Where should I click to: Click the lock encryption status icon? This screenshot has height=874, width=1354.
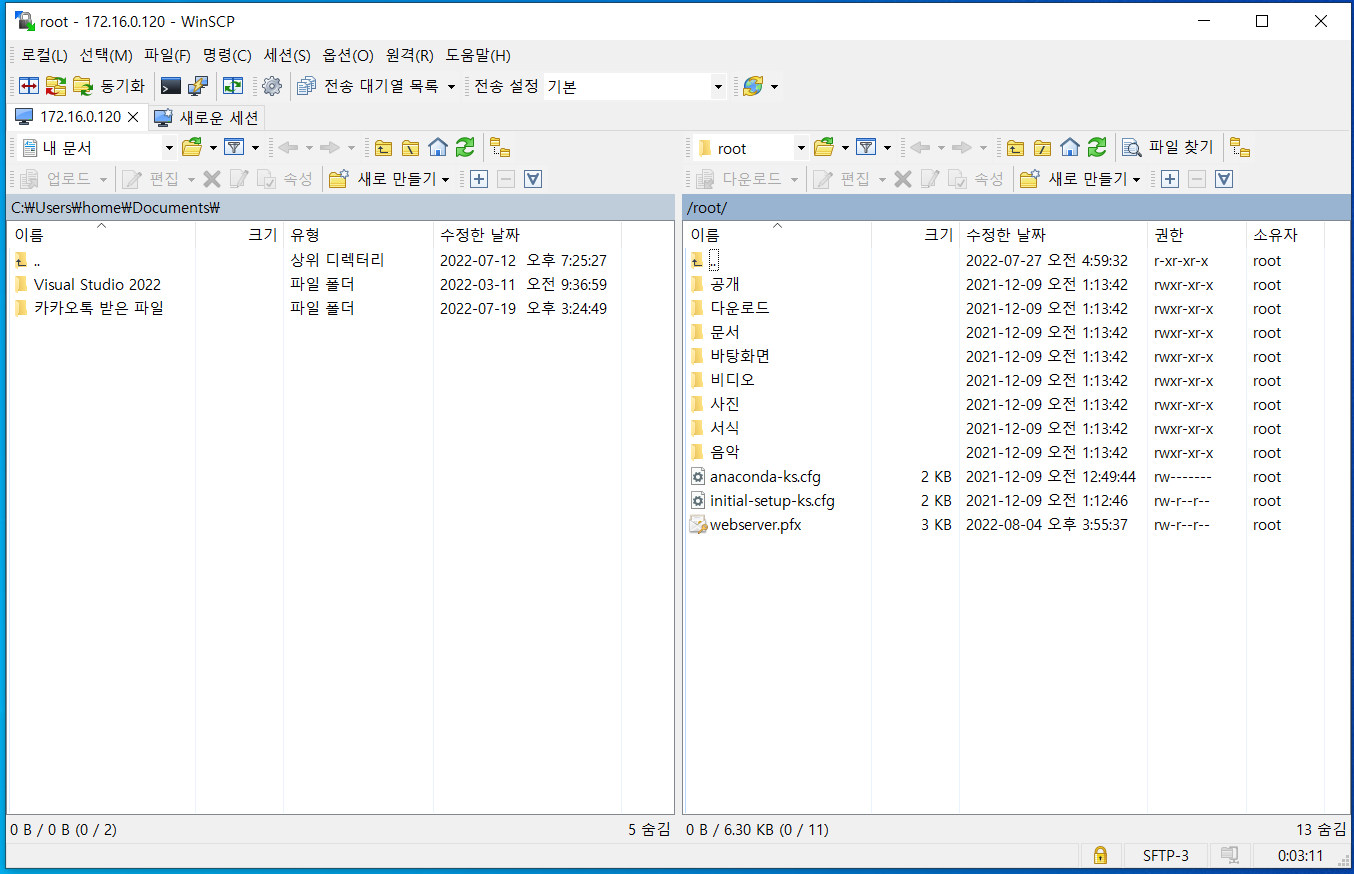[x=1100, y=855]
